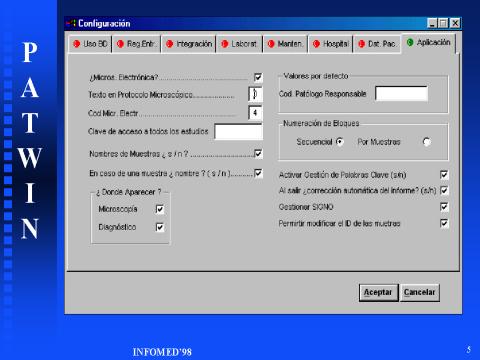Choose Secuencial block numbering option

pyautogui.click(x=340, y=142)
